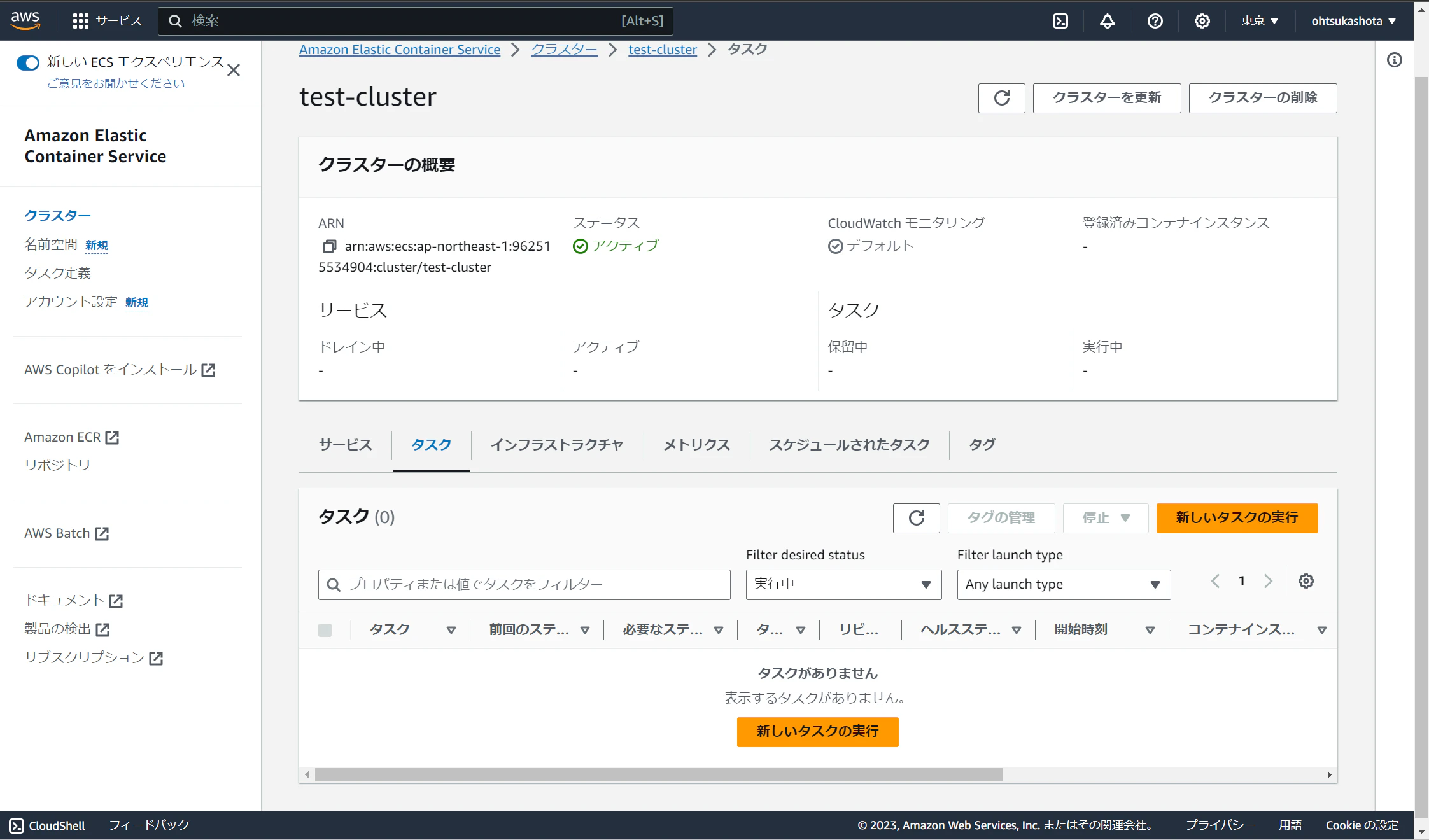Open クラスター in the sidebar
1429x840 pixels.
point(58,216)
